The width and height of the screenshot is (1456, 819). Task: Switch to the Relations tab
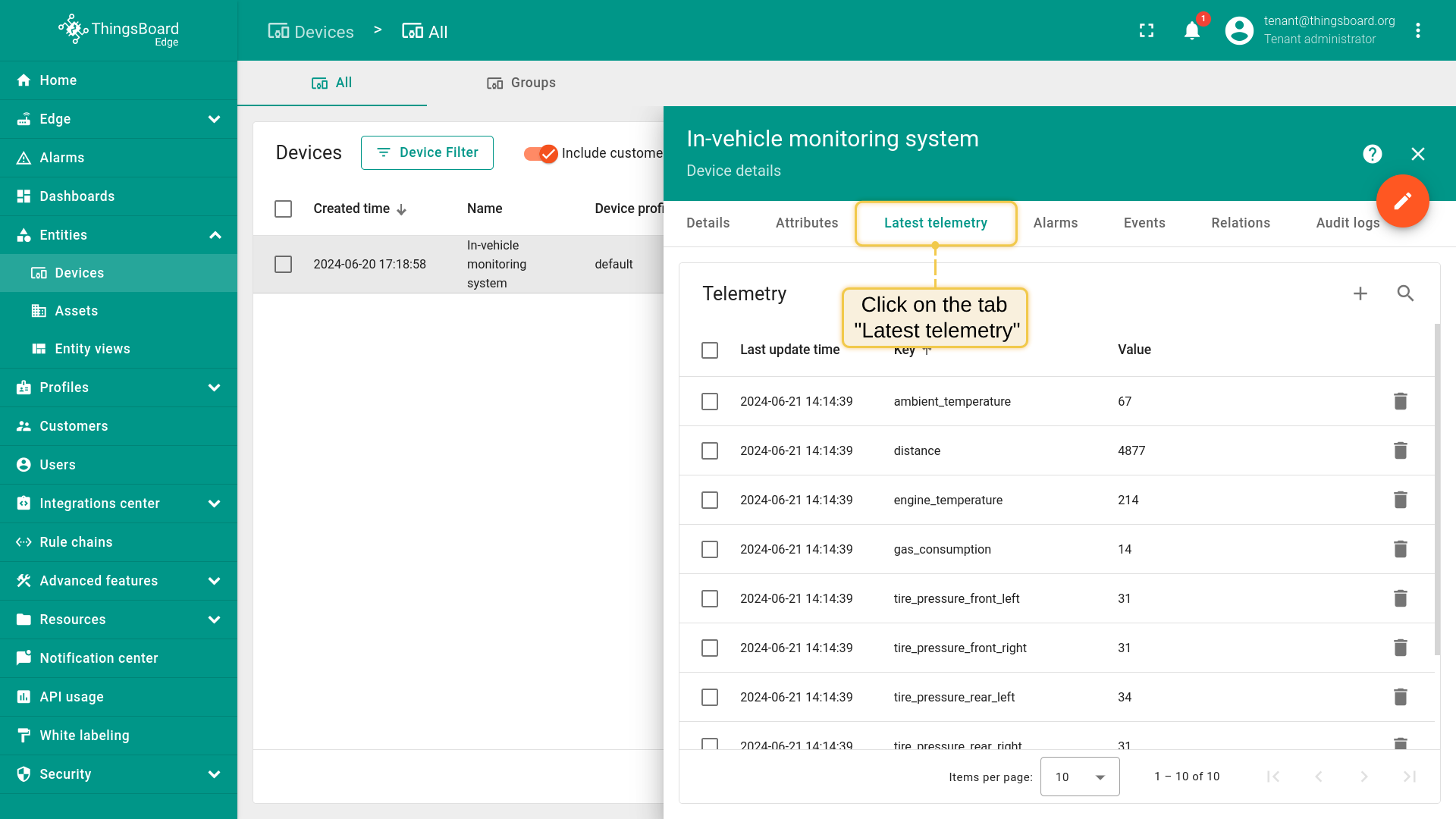1241,223
